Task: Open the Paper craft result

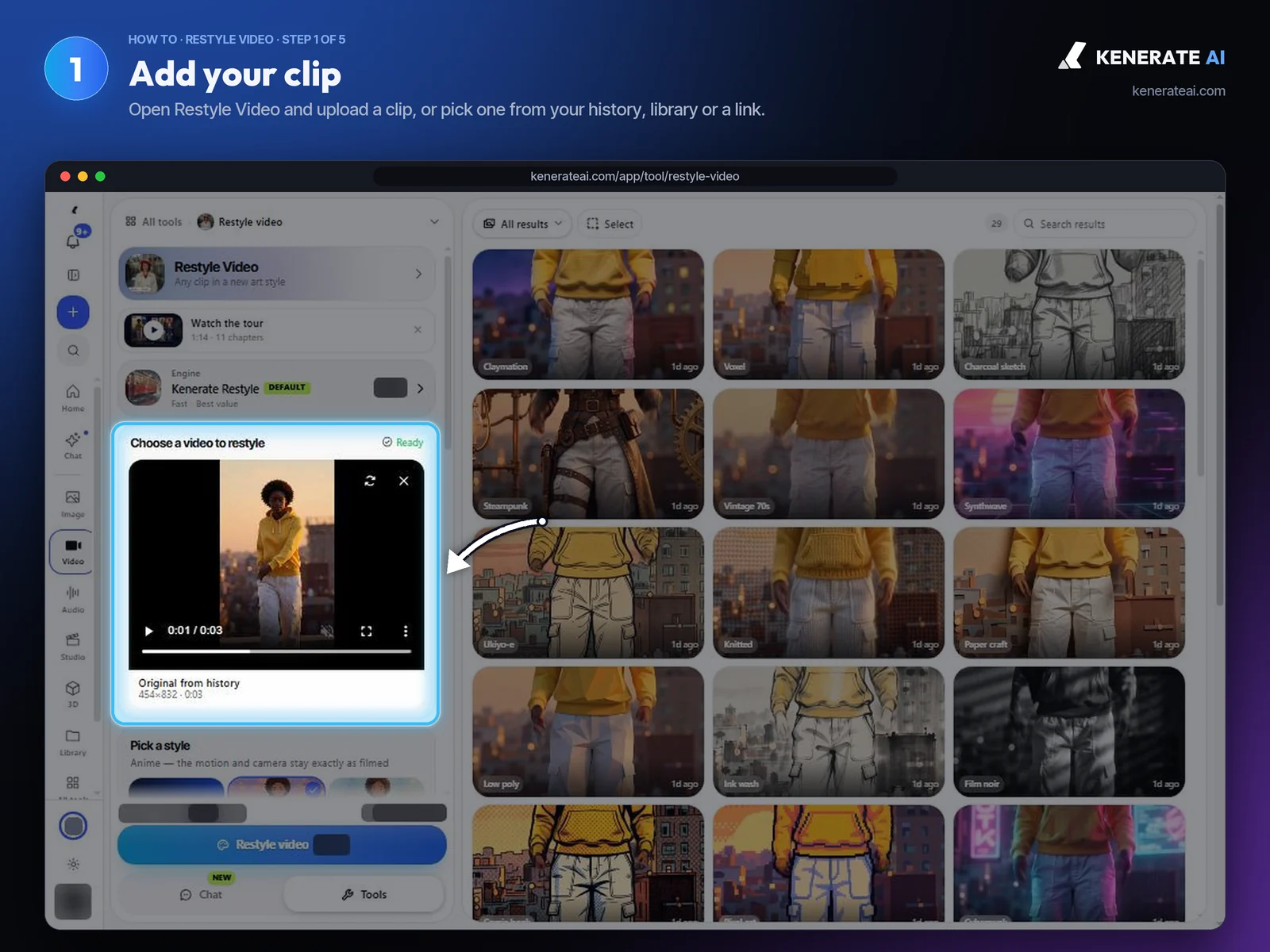Action: tap(1069, 593)
